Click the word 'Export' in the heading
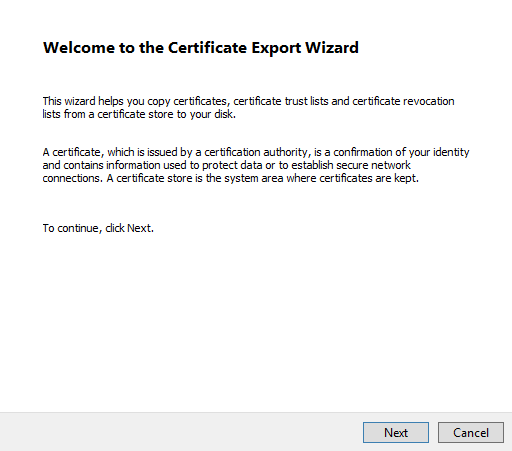512x451 pixels. coord(276,48)
